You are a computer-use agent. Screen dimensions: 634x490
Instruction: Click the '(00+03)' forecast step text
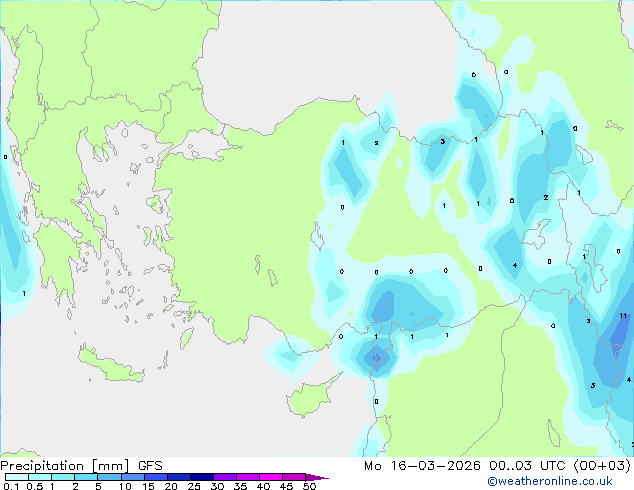(602, 466)
